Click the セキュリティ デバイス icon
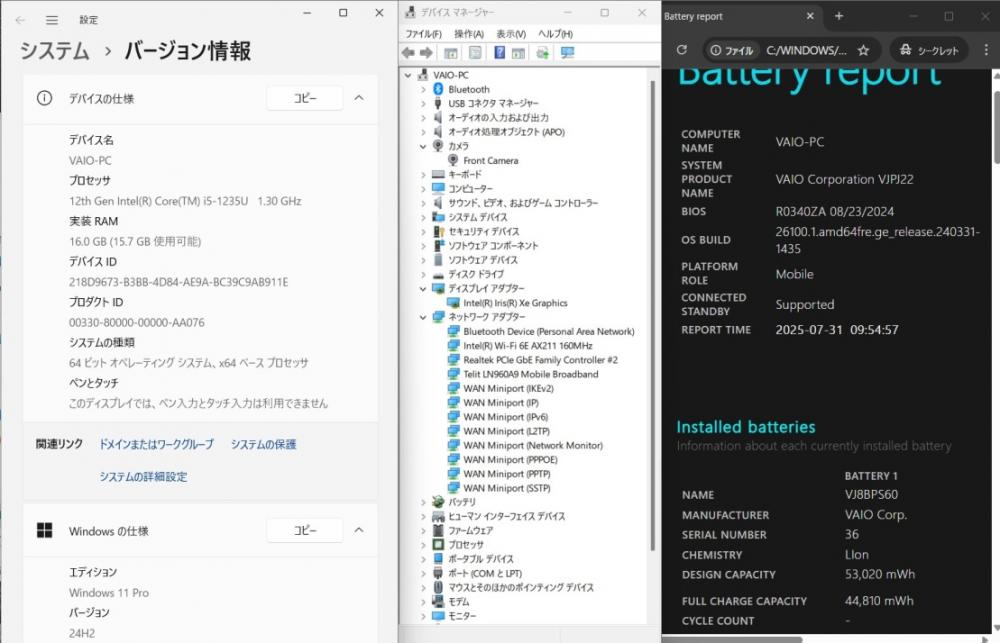 tap(438, 232)
